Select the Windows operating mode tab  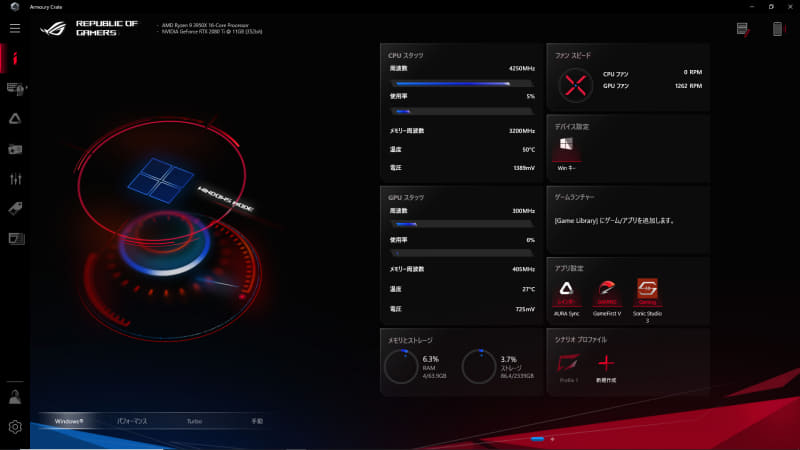coord(68,421)
